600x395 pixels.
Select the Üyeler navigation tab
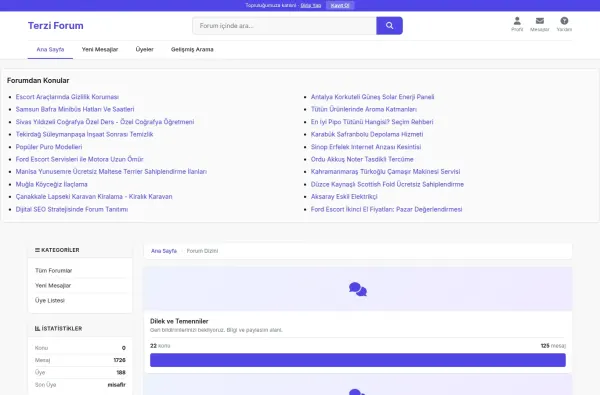[x=145, y=49]
